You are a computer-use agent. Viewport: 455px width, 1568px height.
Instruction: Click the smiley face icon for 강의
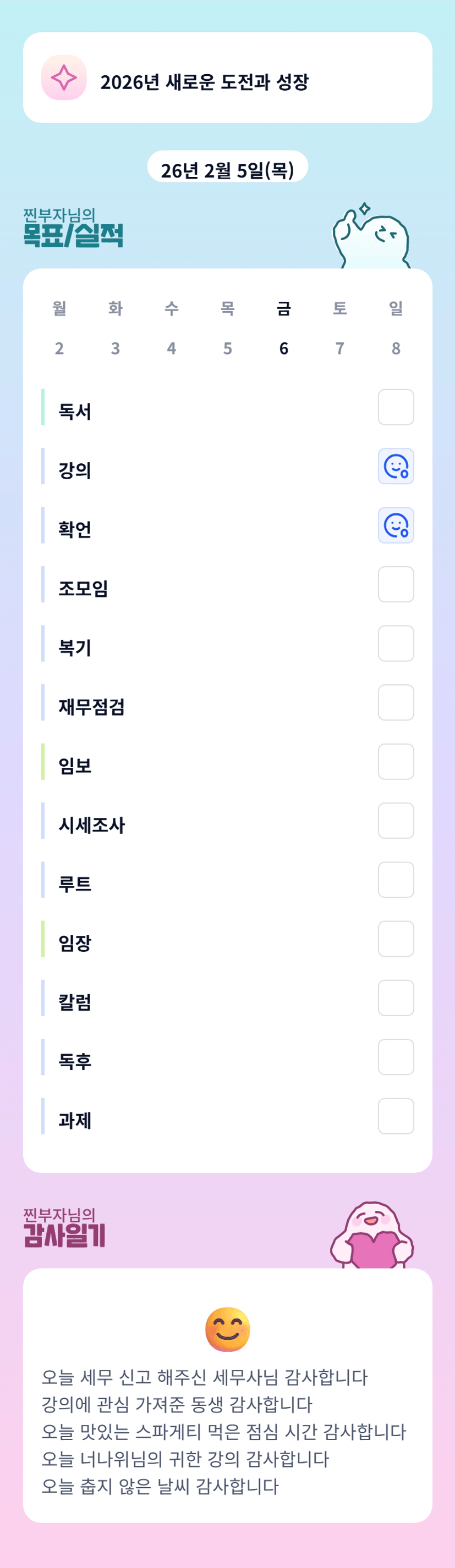point(396,466)
